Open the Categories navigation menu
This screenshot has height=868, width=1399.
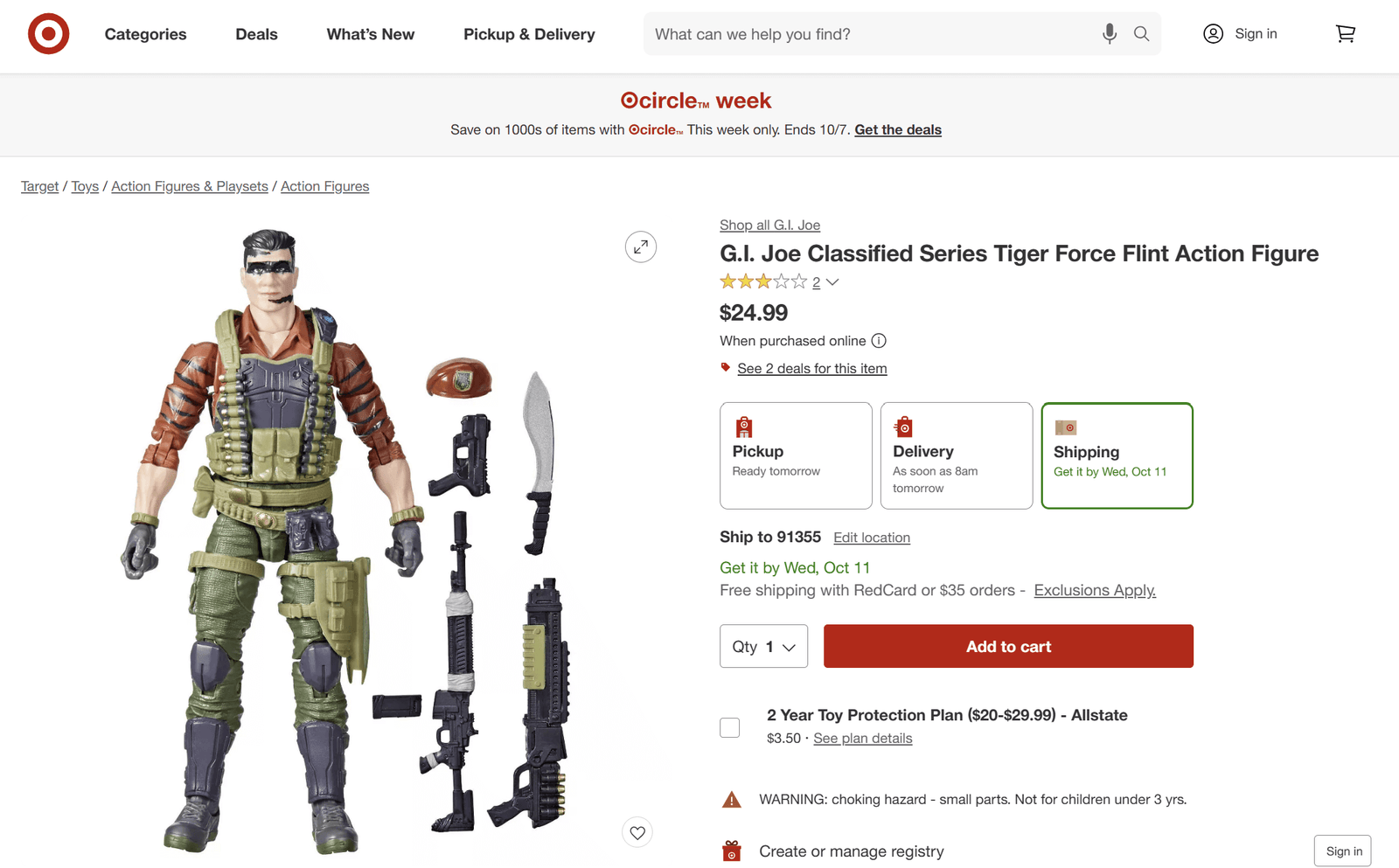pyautogui.click(x=145, y=34)
